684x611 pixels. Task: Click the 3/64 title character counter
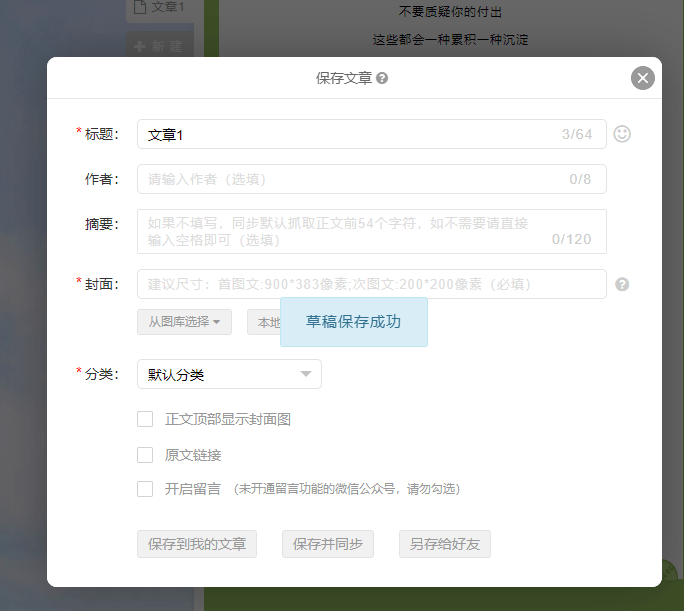577,134
